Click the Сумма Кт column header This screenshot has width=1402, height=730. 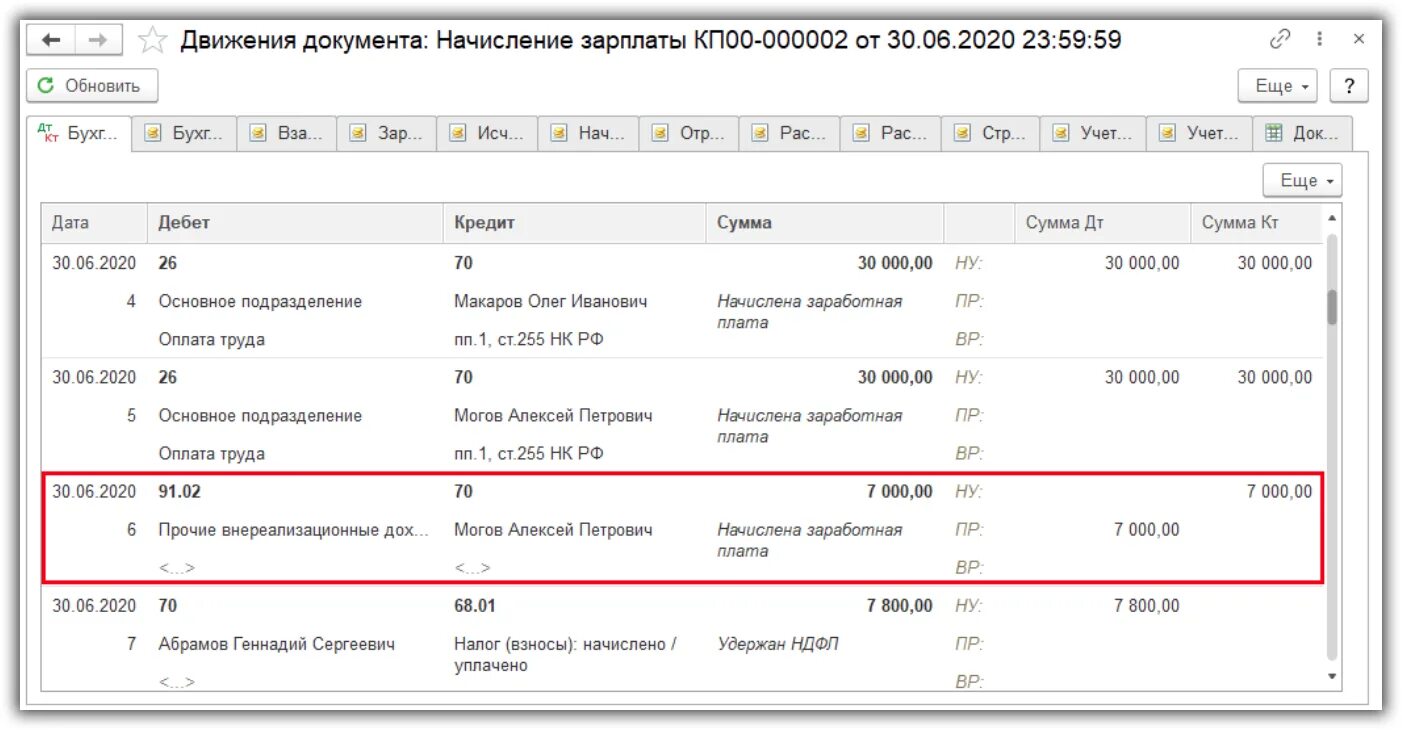(1255, 223)
